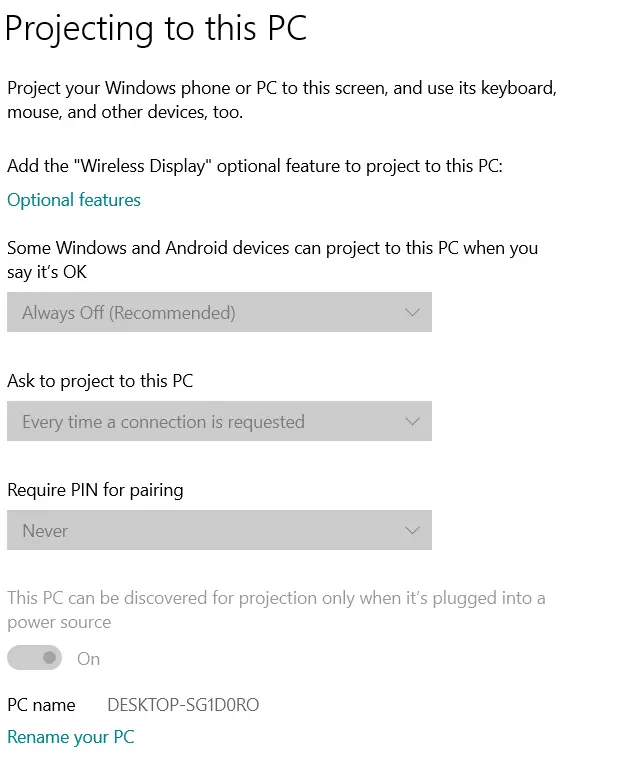Open the Optional features link
Screen dimensions: 625x770
tap(74, 200)
